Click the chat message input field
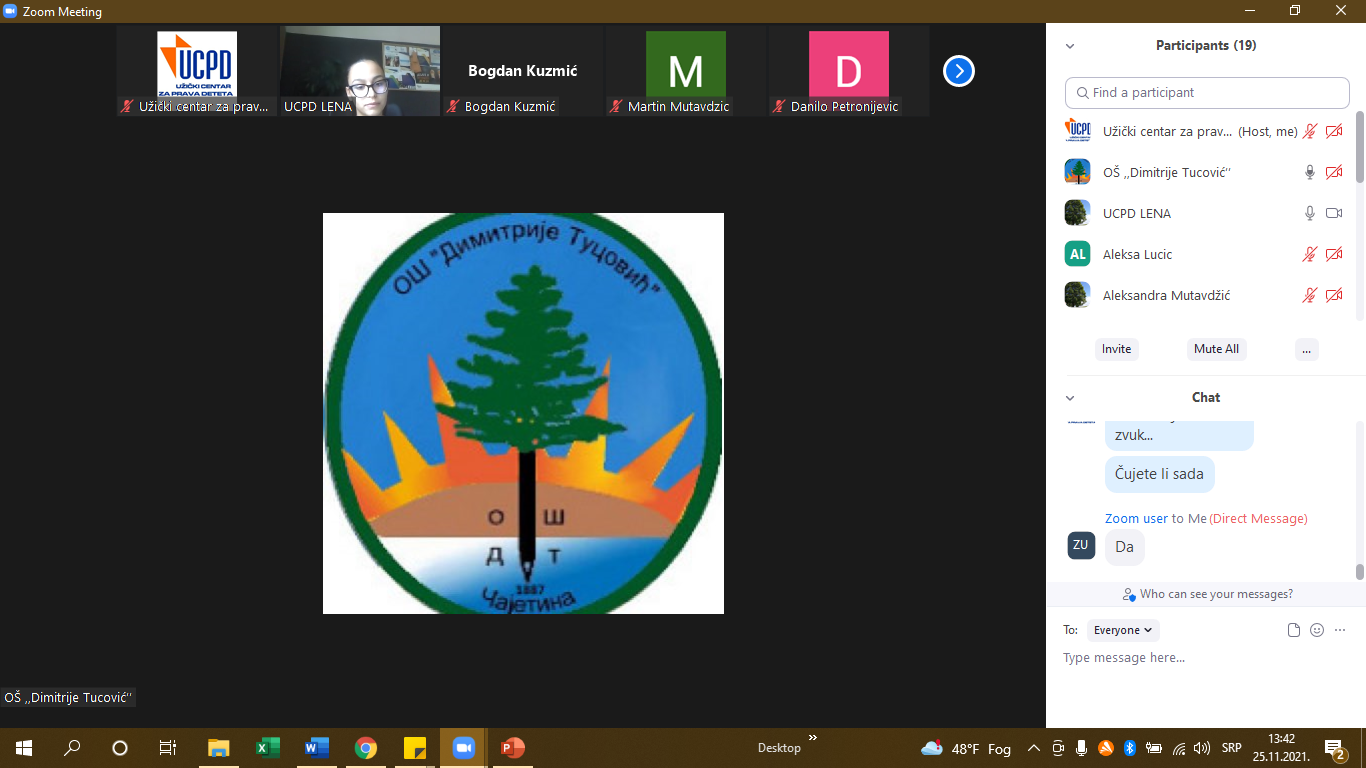Viewport: 1366px width, 768px height. [1205, 658]
